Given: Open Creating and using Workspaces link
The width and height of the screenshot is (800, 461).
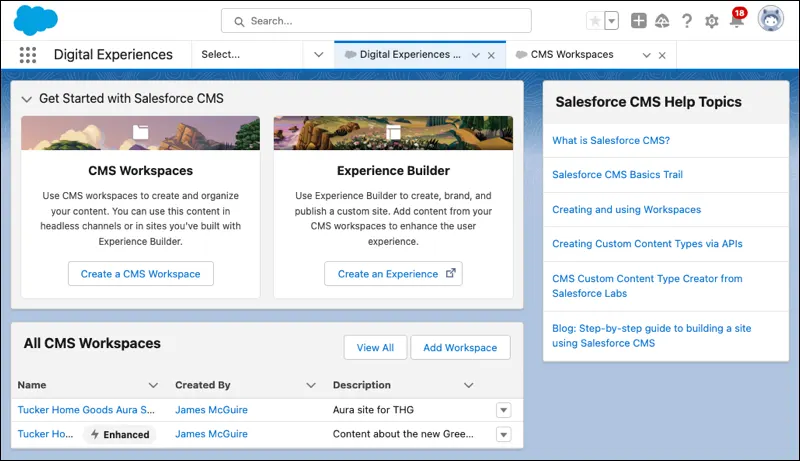Looking at the screenshot, I should tap(627, 210).
